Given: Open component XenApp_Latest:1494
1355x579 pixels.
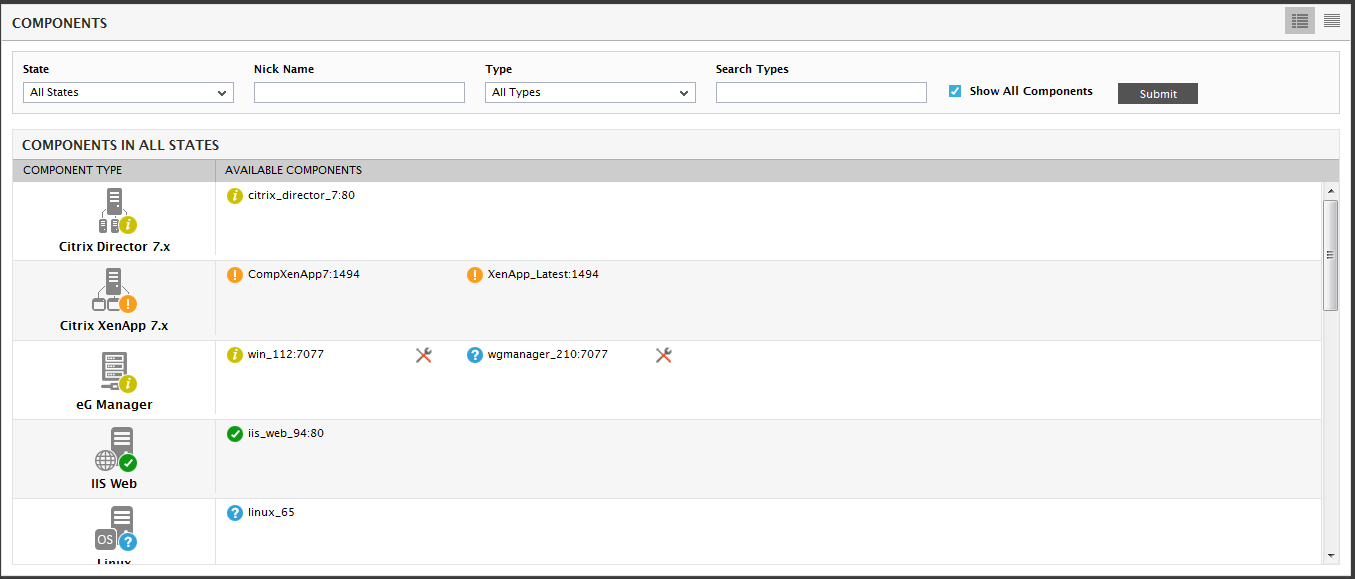Looking at the screenshot, I should 543,275.
